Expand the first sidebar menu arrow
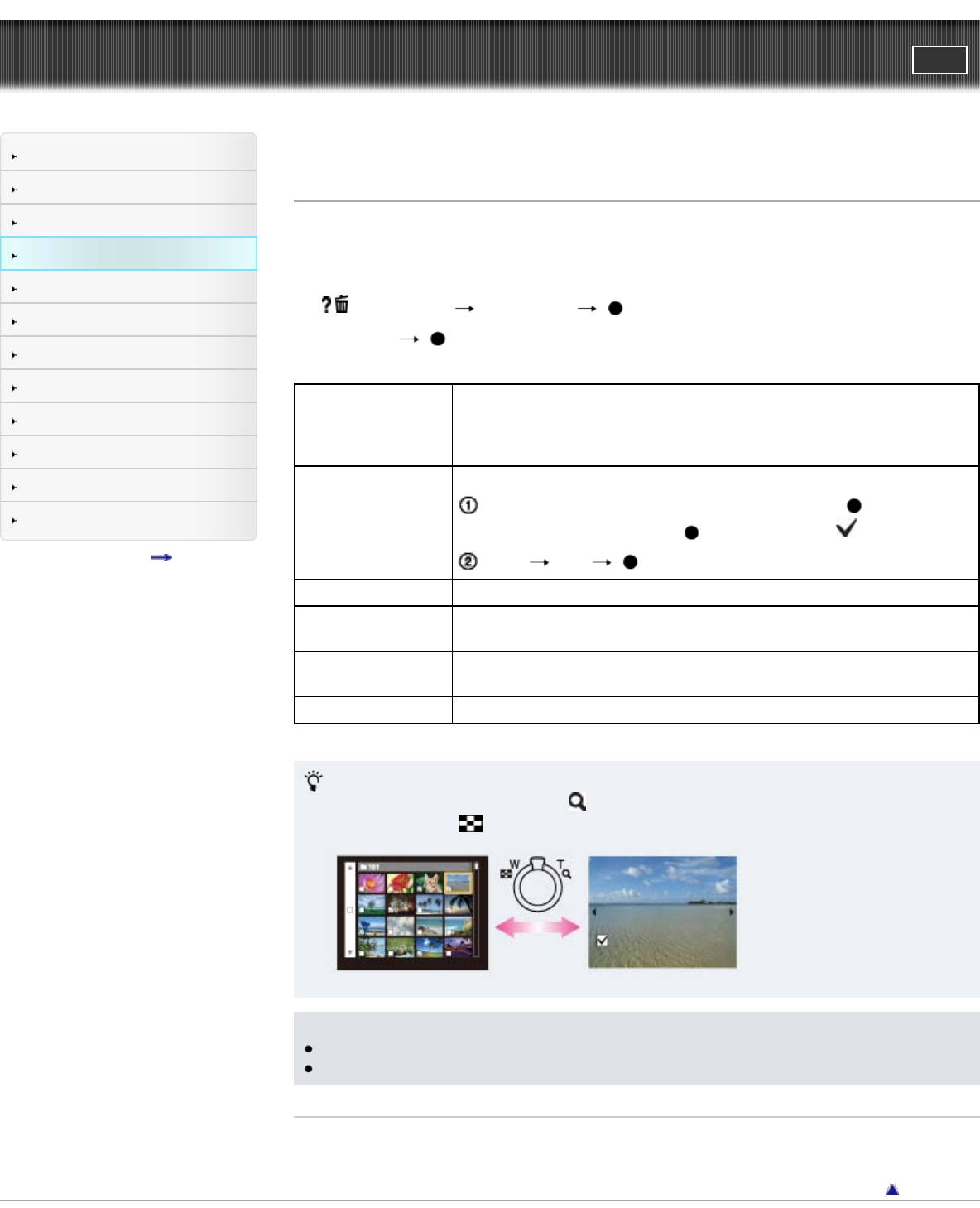Screen dimensions: 980x1208 pos(14,156)
